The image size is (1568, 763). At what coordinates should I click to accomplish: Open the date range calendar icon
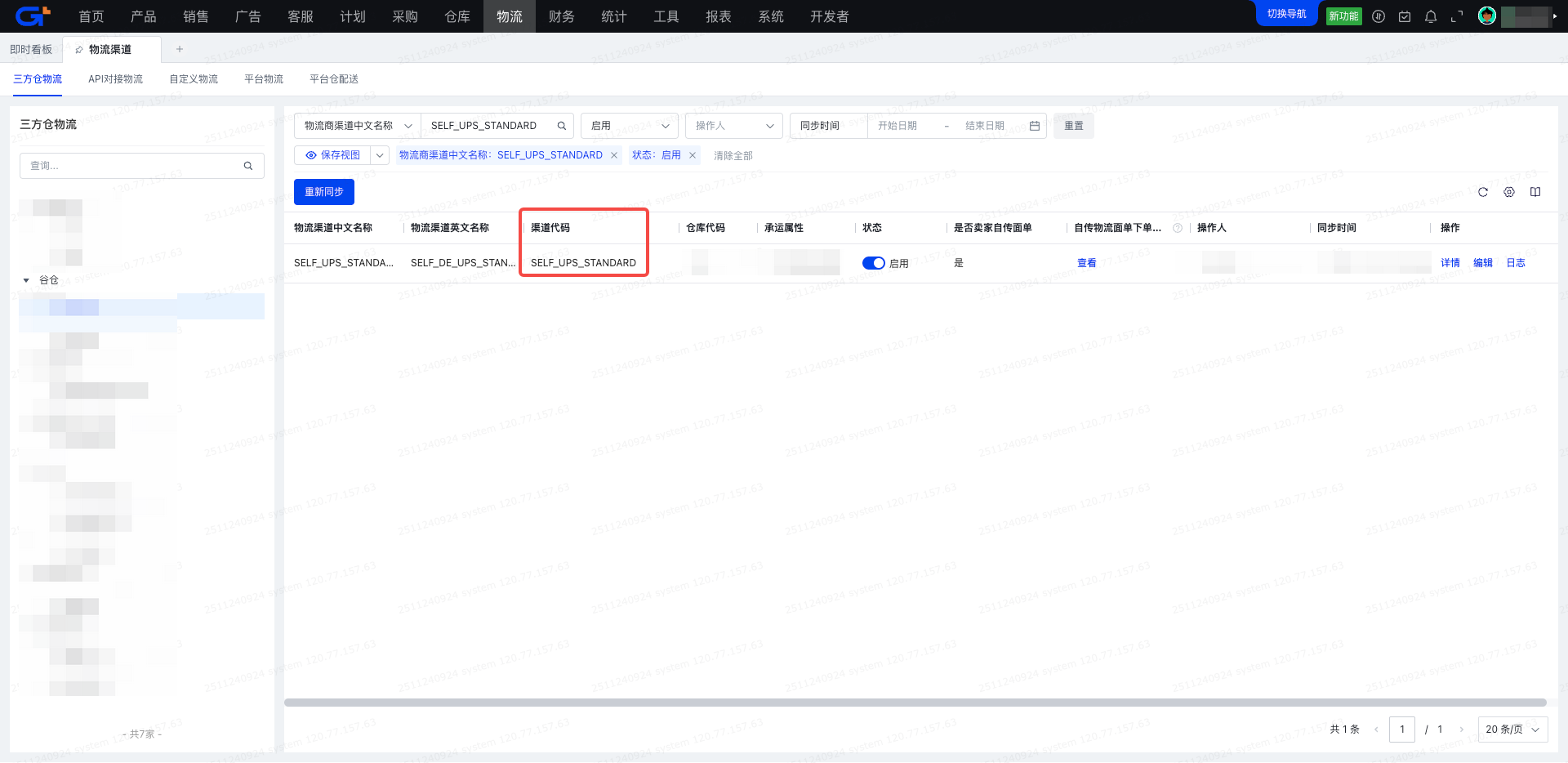[x=1035, y=126]
